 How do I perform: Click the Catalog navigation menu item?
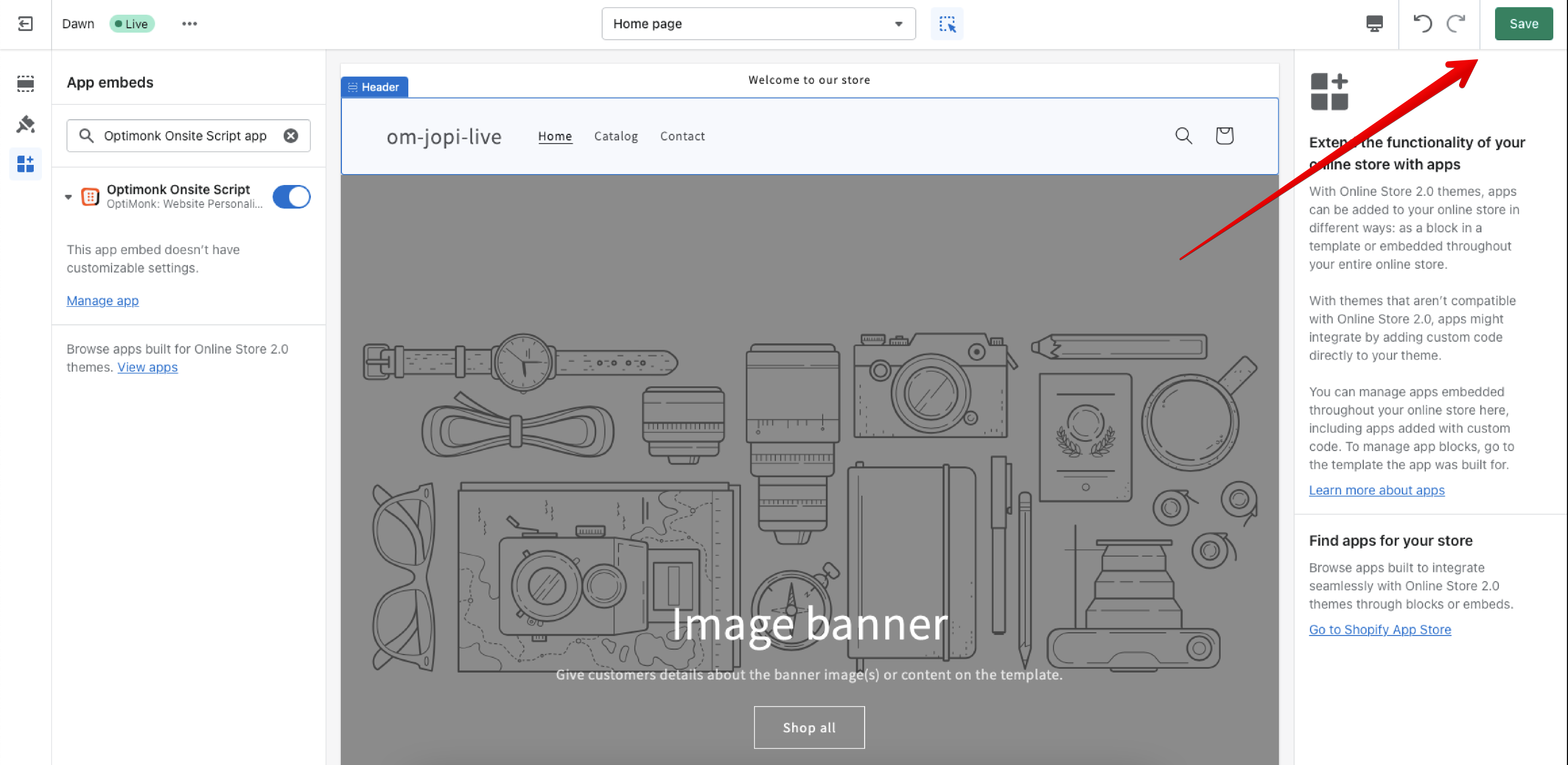pos(615,136)
